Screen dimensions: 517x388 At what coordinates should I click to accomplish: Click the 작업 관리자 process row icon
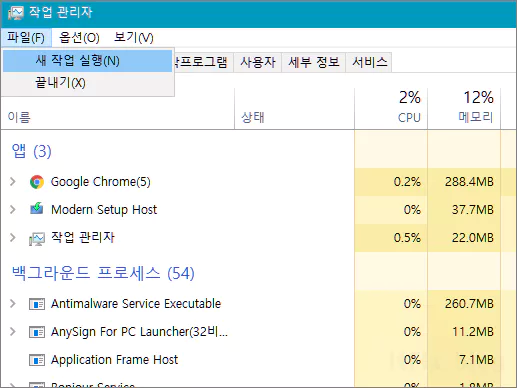tap(37, 238)
